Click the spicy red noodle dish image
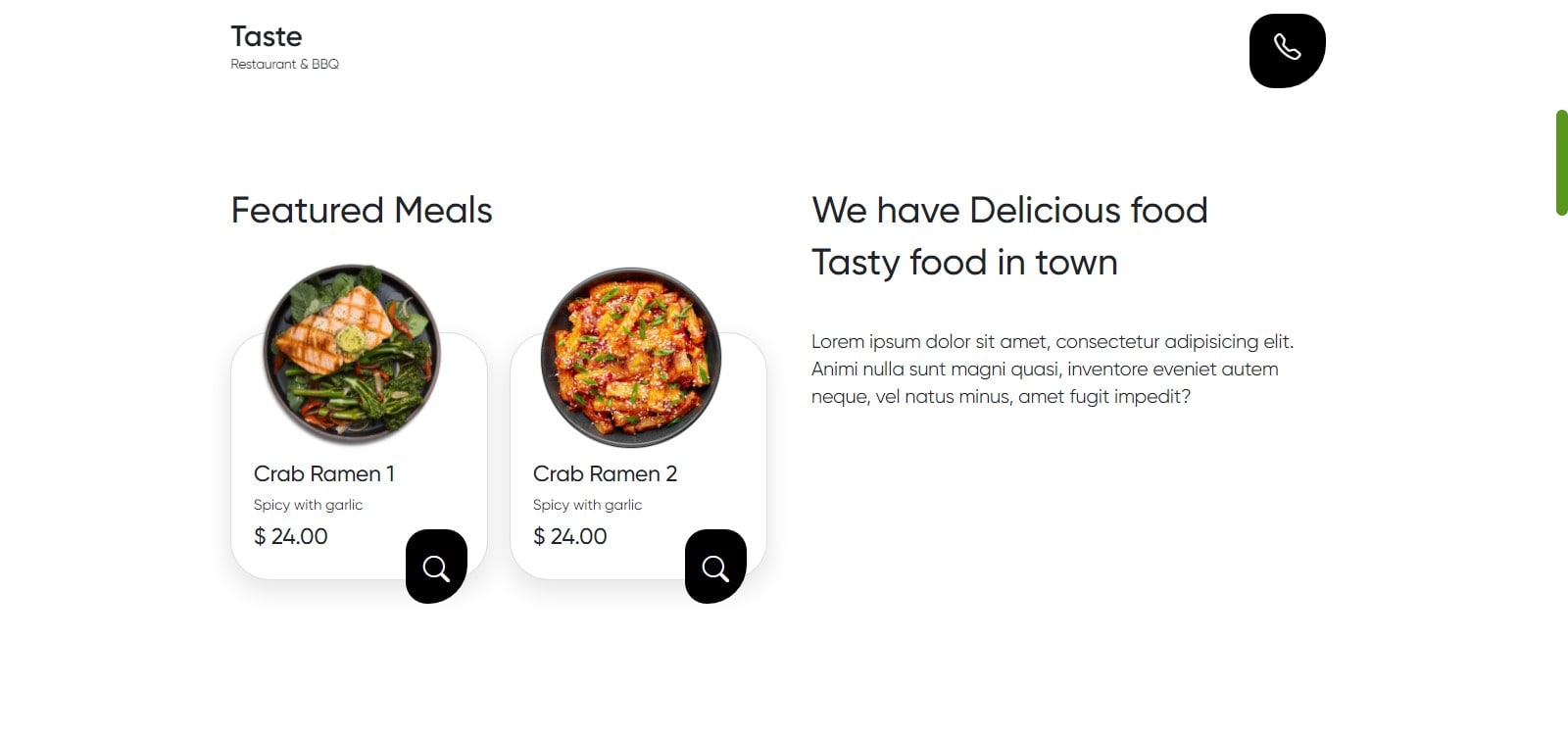The height and width of the screenshot is (741, 1568). (x=631, y=357)
